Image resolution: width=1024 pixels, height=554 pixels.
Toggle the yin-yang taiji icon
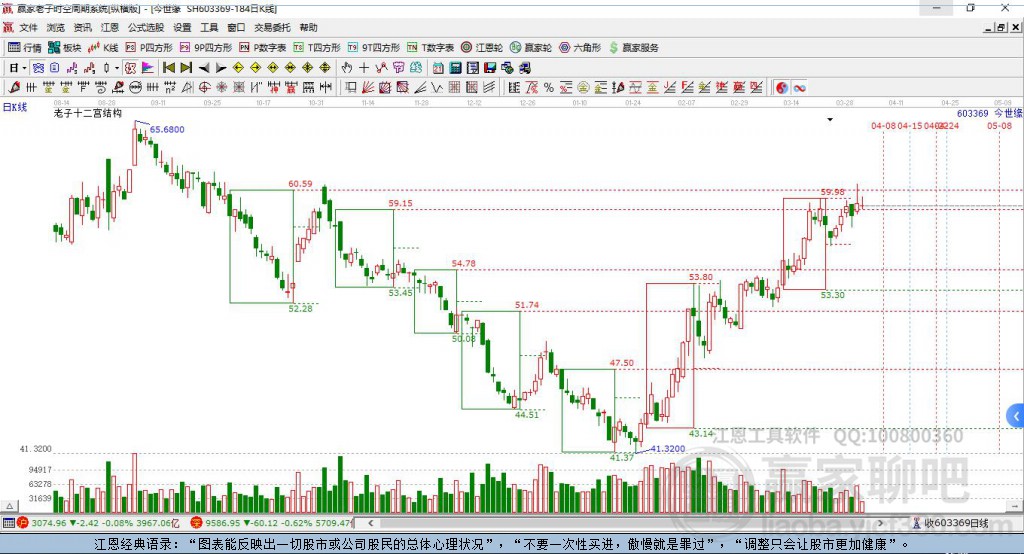click(x=782, y=88)
